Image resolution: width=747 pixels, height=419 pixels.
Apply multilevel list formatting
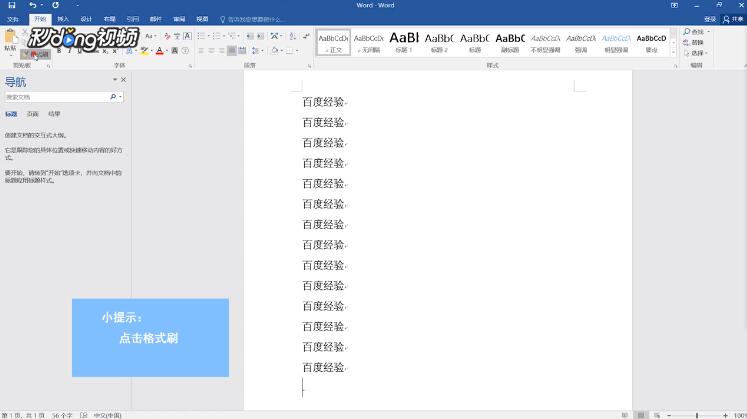(x=232, y=36)
